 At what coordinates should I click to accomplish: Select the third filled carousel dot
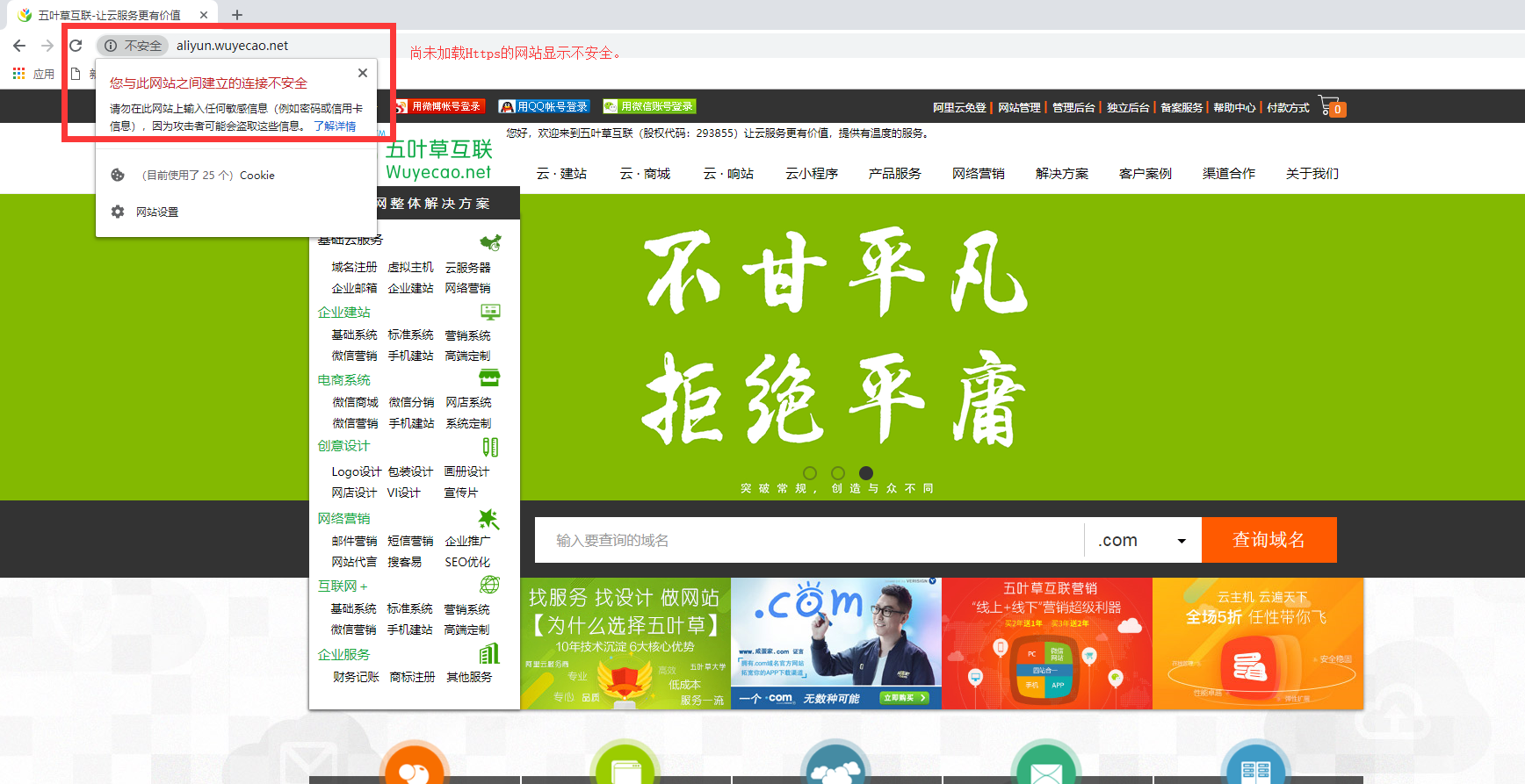coord(866,472)
